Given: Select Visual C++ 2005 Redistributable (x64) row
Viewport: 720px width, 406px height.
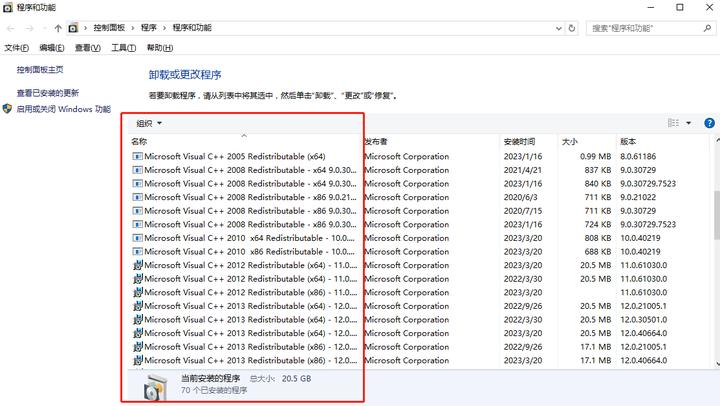Looking at the screenshot, I should (420, 157).
